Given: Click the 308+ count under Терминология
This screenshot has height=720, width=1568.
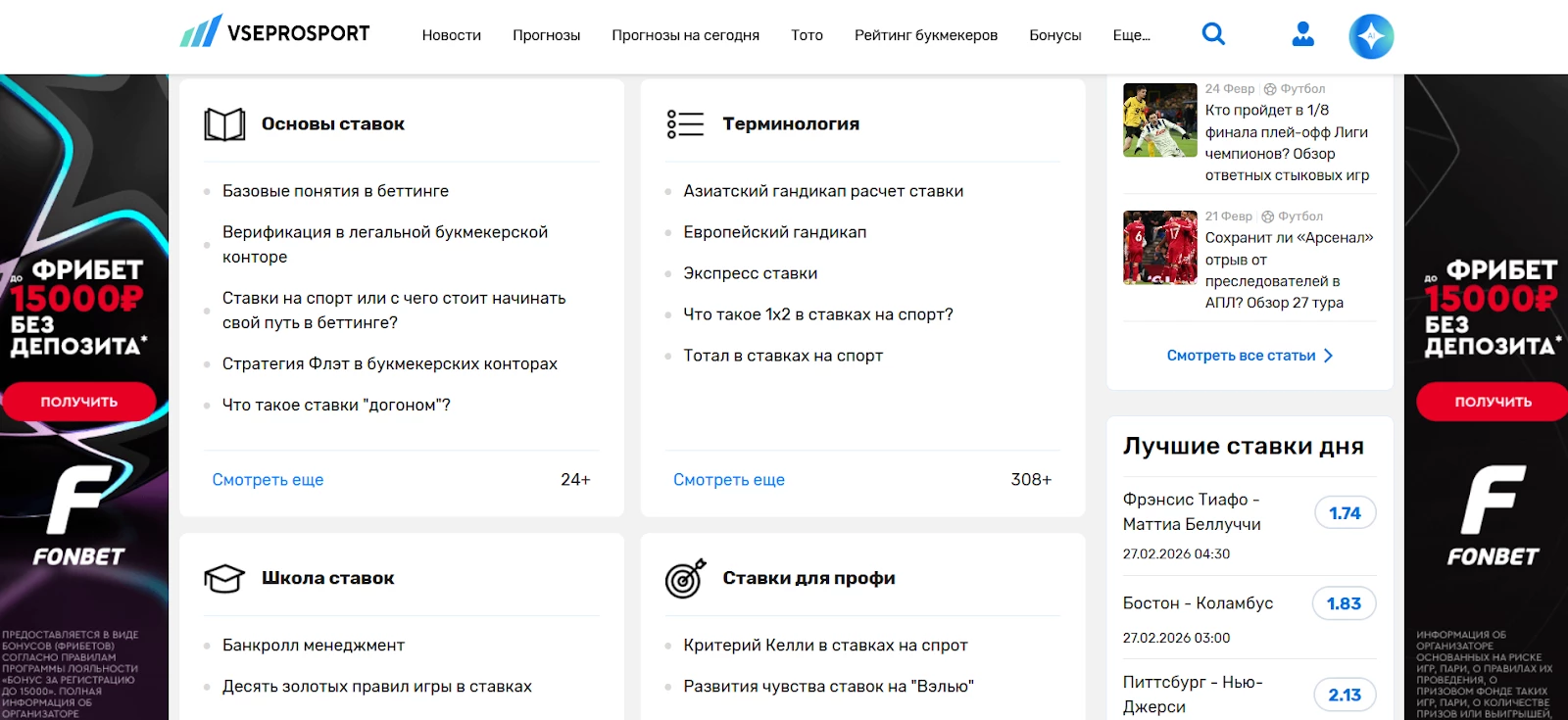Looking at the screenshot, I should [1031, 480].
